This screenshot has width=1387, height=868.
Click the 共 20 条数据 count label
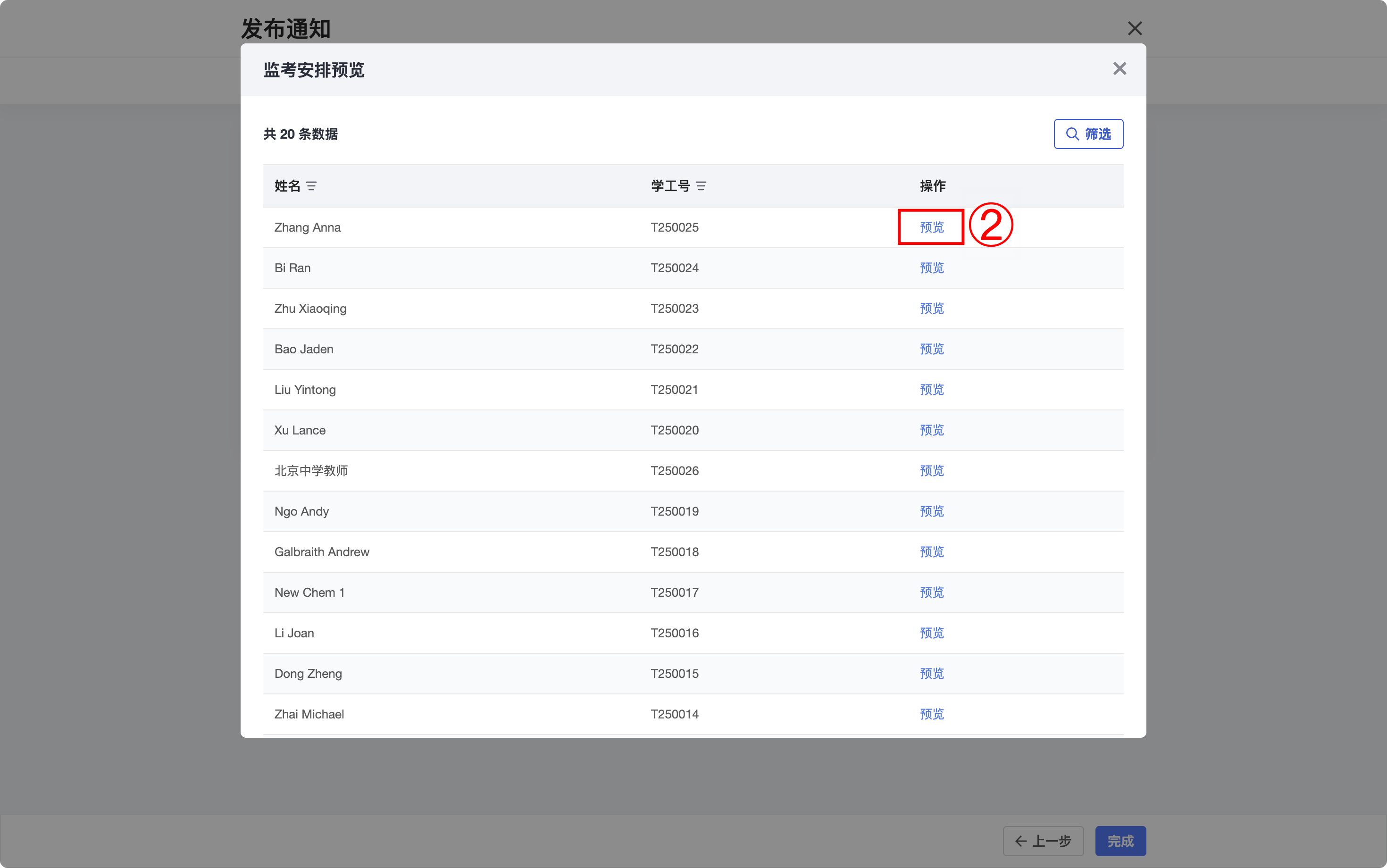[300, 134]
